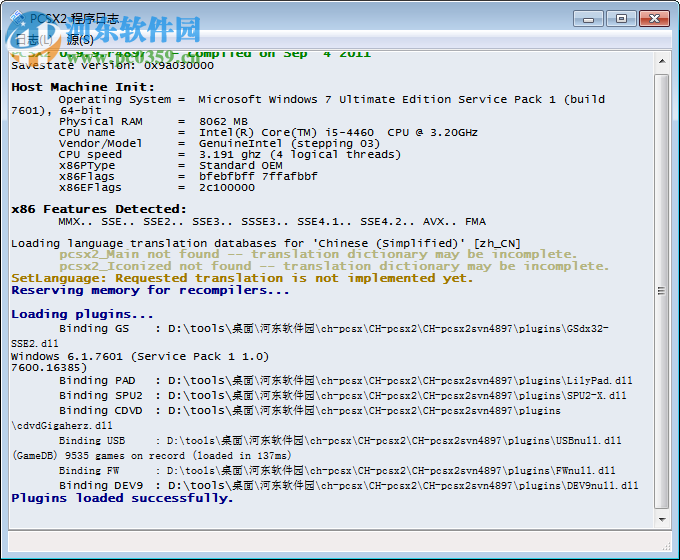Screen dimensions: 680x560
Task: Click the 'Physical RAM' 8062 MB line
Action: click(x=153, y=121)
